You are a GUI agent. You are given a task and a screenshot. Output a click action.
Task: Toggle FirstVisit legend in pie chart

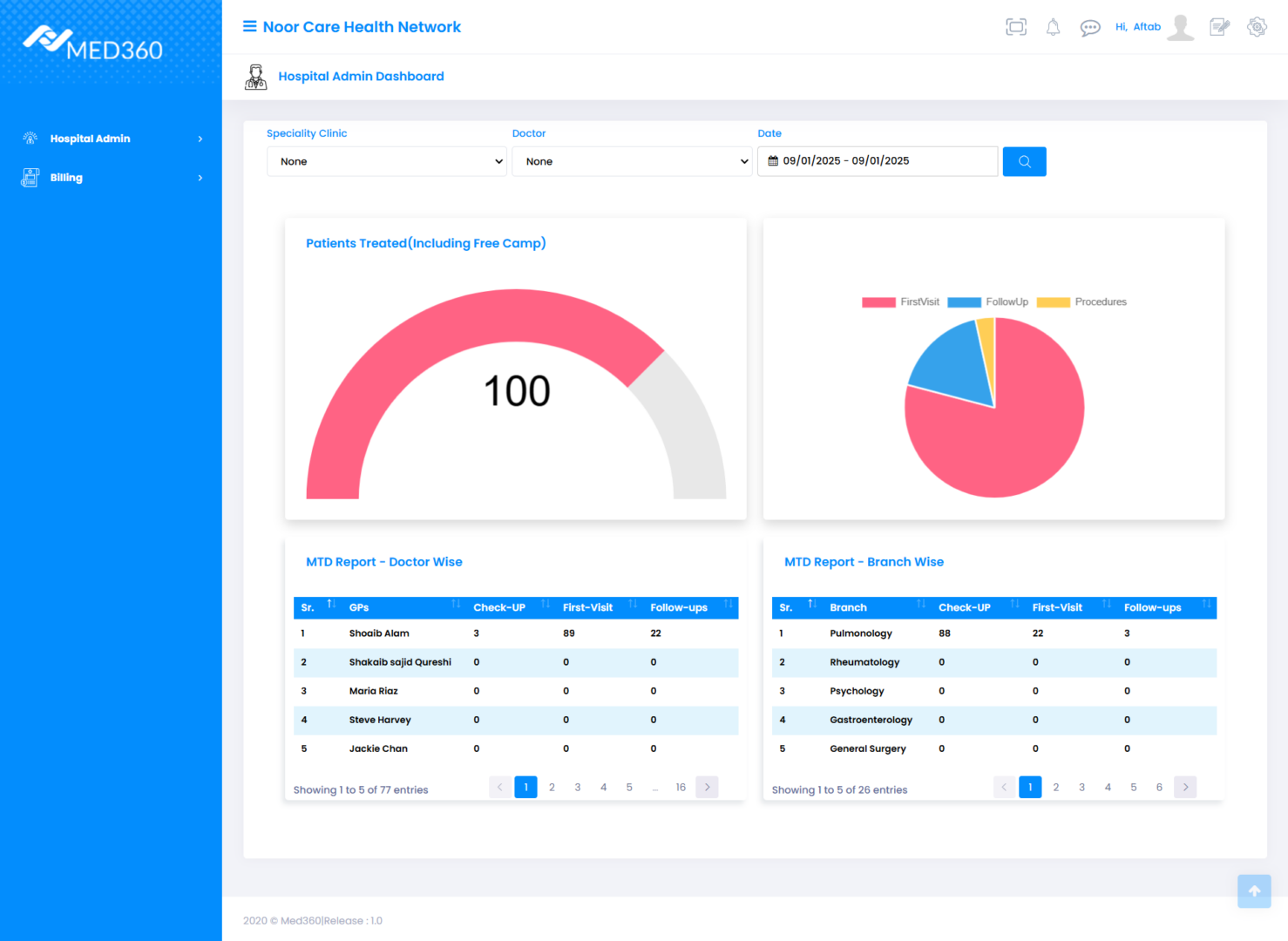900,302
